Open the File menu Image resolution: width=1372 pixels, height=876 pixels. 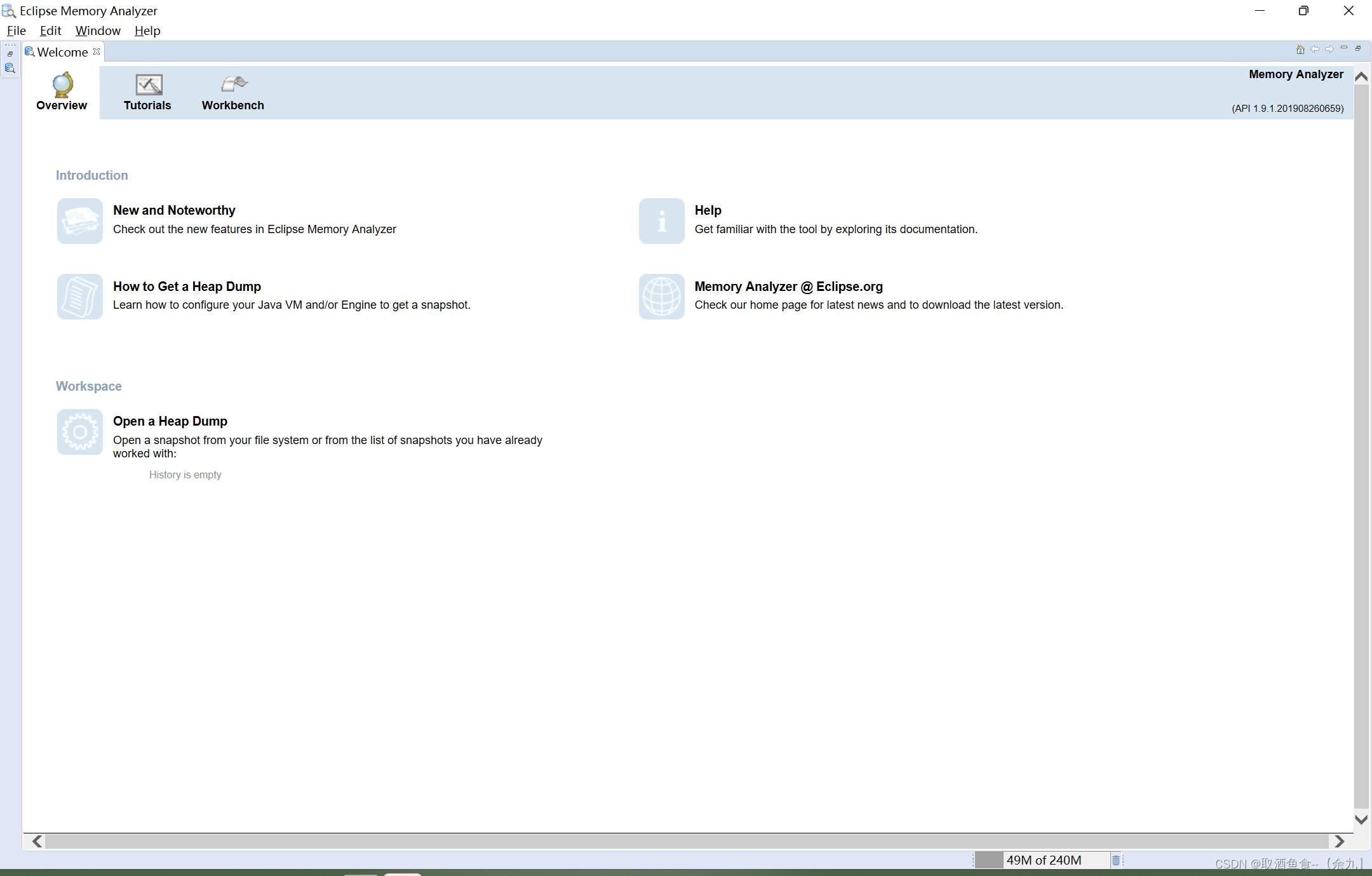point(17,30)
